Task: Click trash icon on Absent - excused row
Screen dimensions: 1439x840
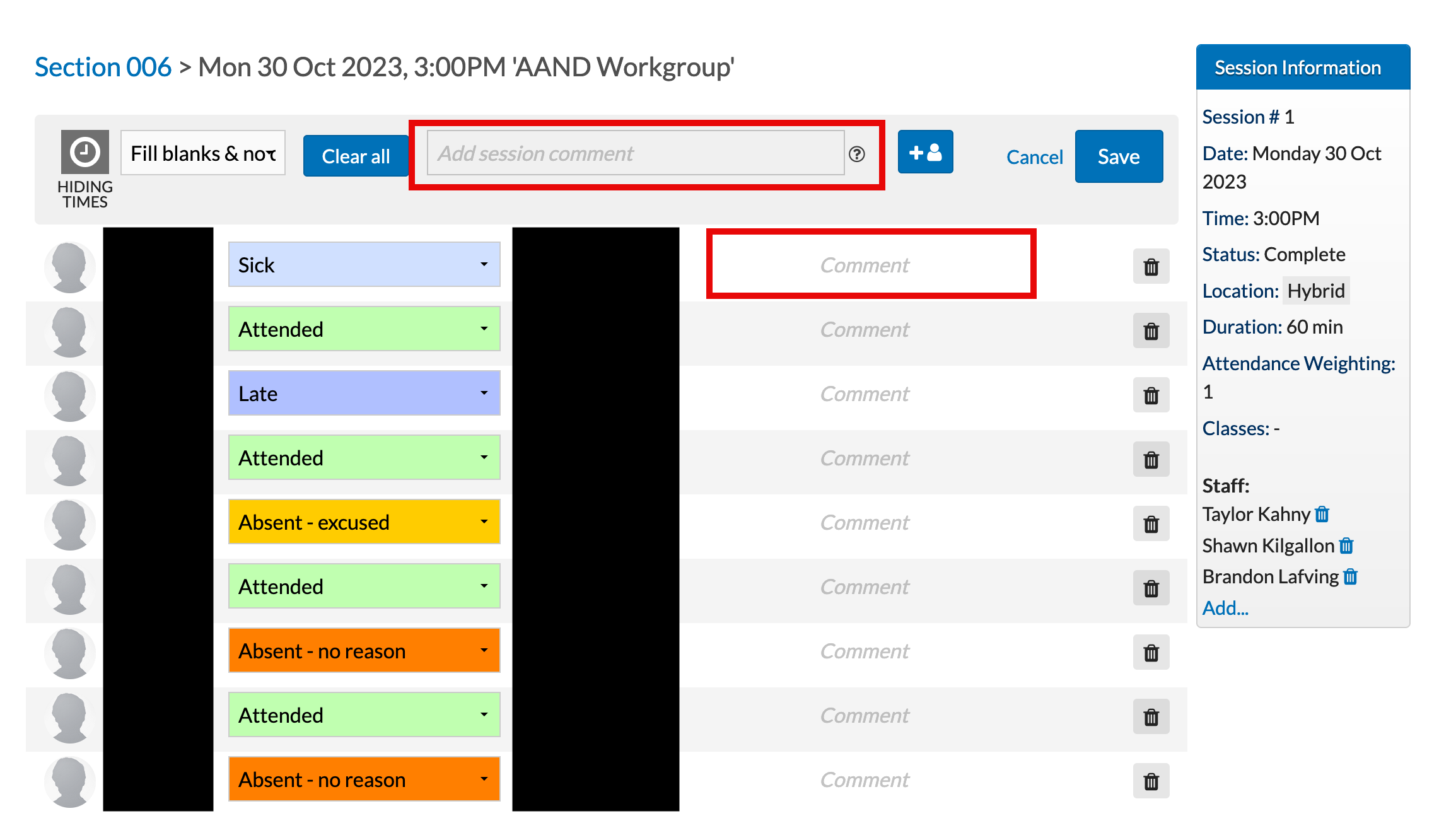Action: pos(1151,524)
